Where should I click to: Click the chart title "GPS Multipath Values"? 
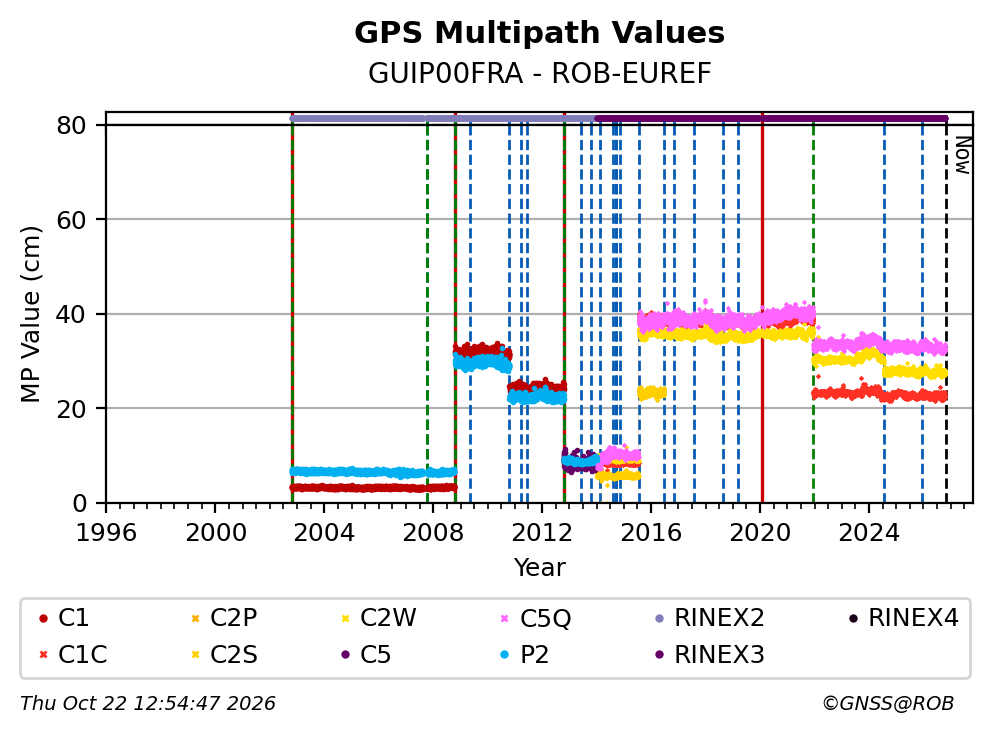[539, 33]
